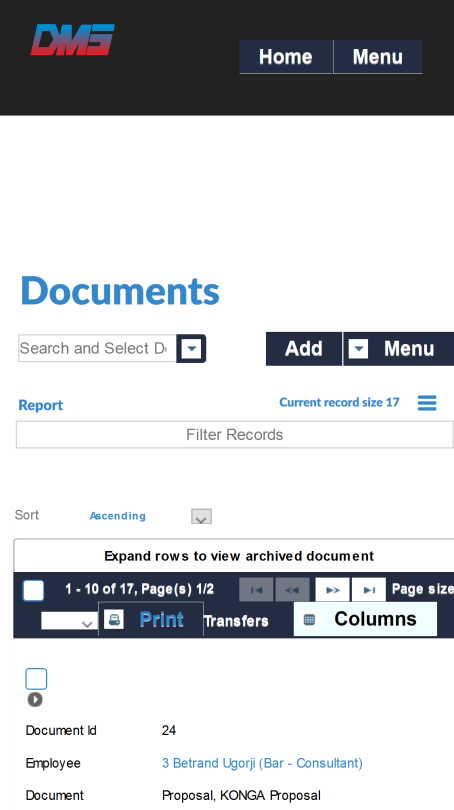The image size is (454, 810).
Task: Open the top navigation Menu item
Action: pos(378,57)
